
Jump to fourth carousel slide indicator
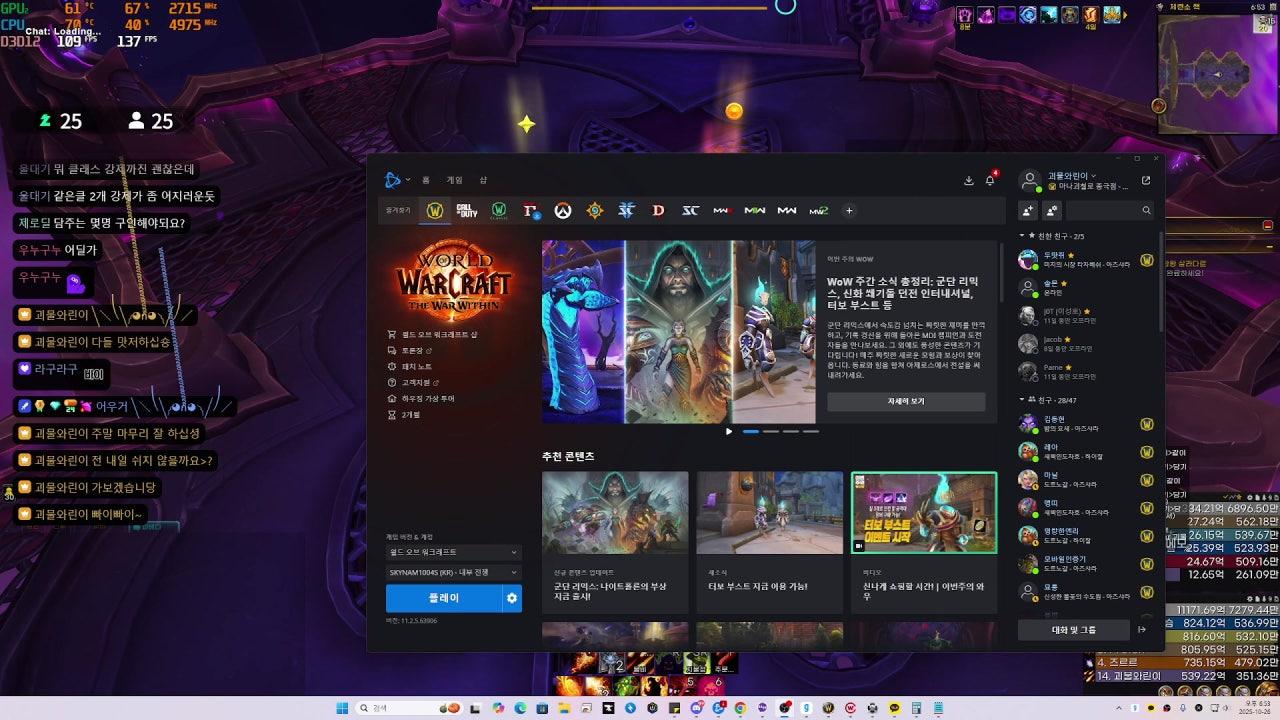tap(811, 431)
